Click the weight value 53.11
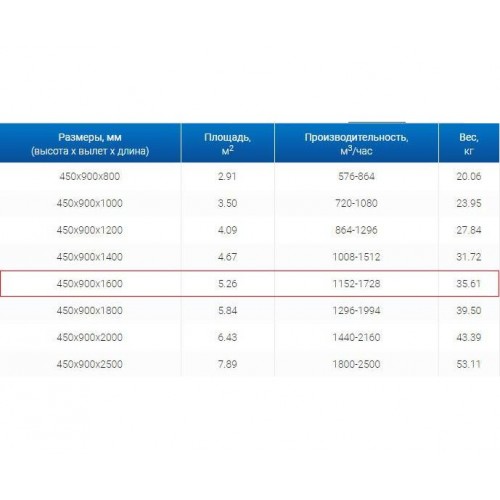The image size is (500, 500). pyautogui.click(x=469, y=364)
